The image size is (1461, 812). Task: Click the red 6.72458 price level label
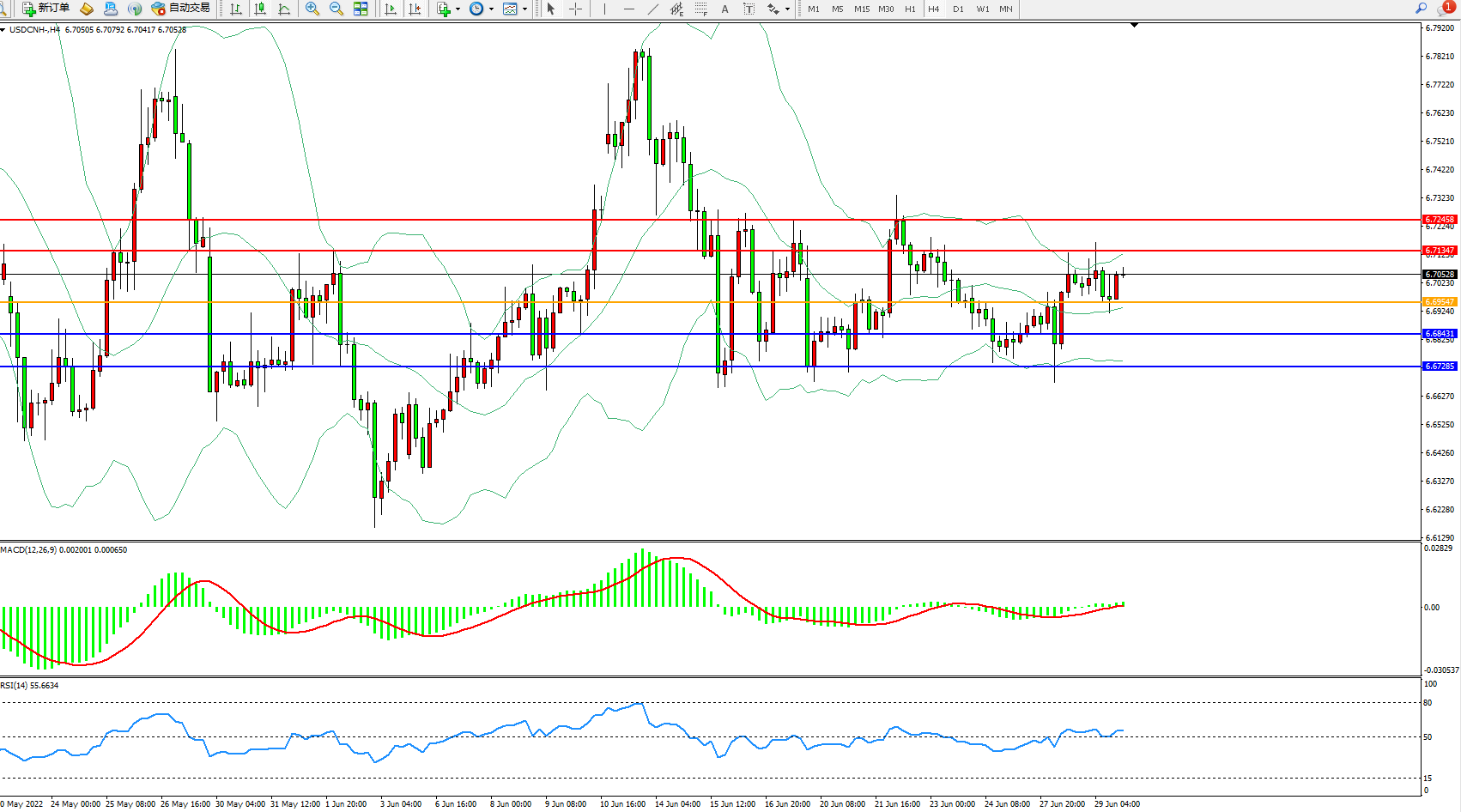tap(1440, 220)
